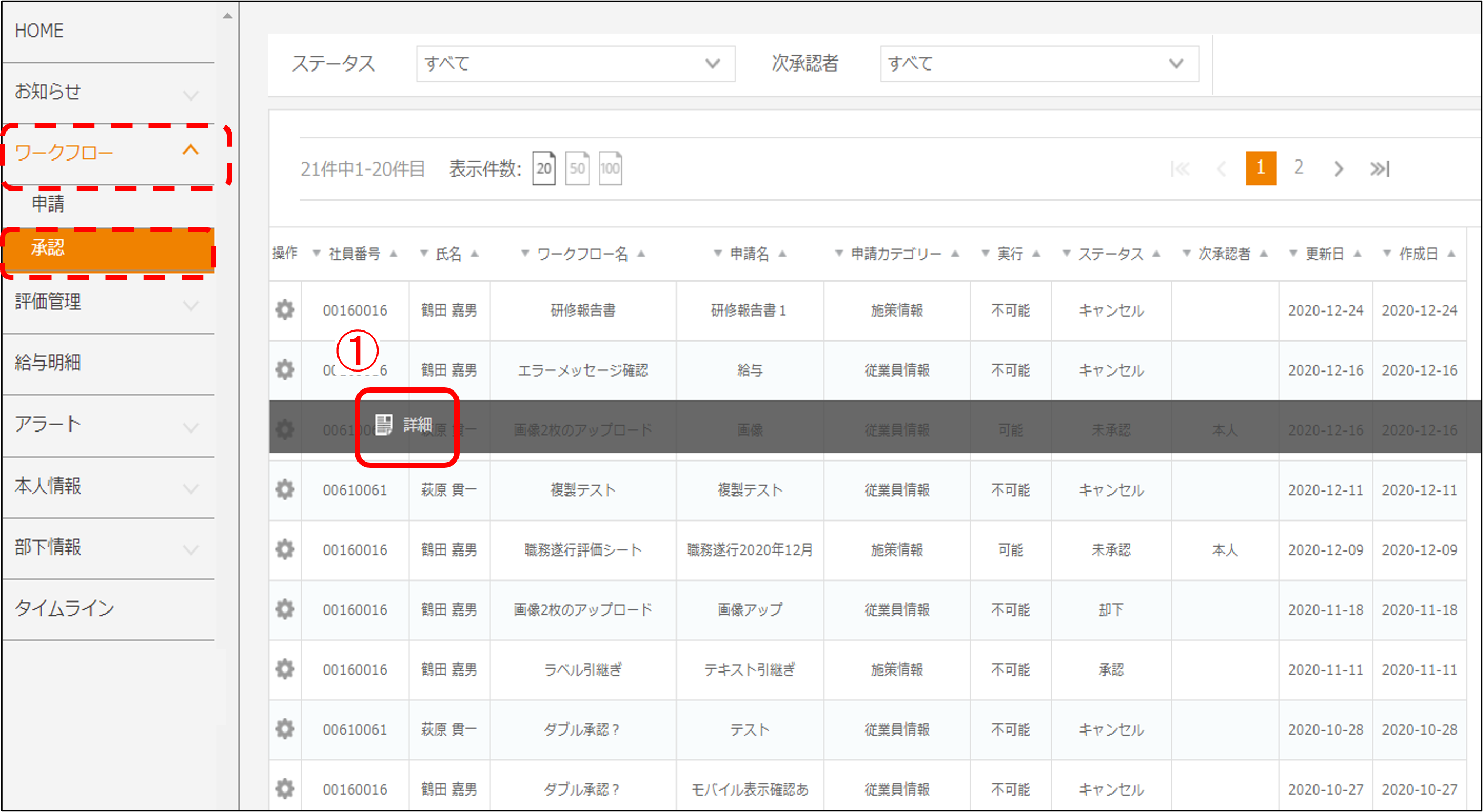Open the ステータス filter dropdown

(x=575, y=64)
